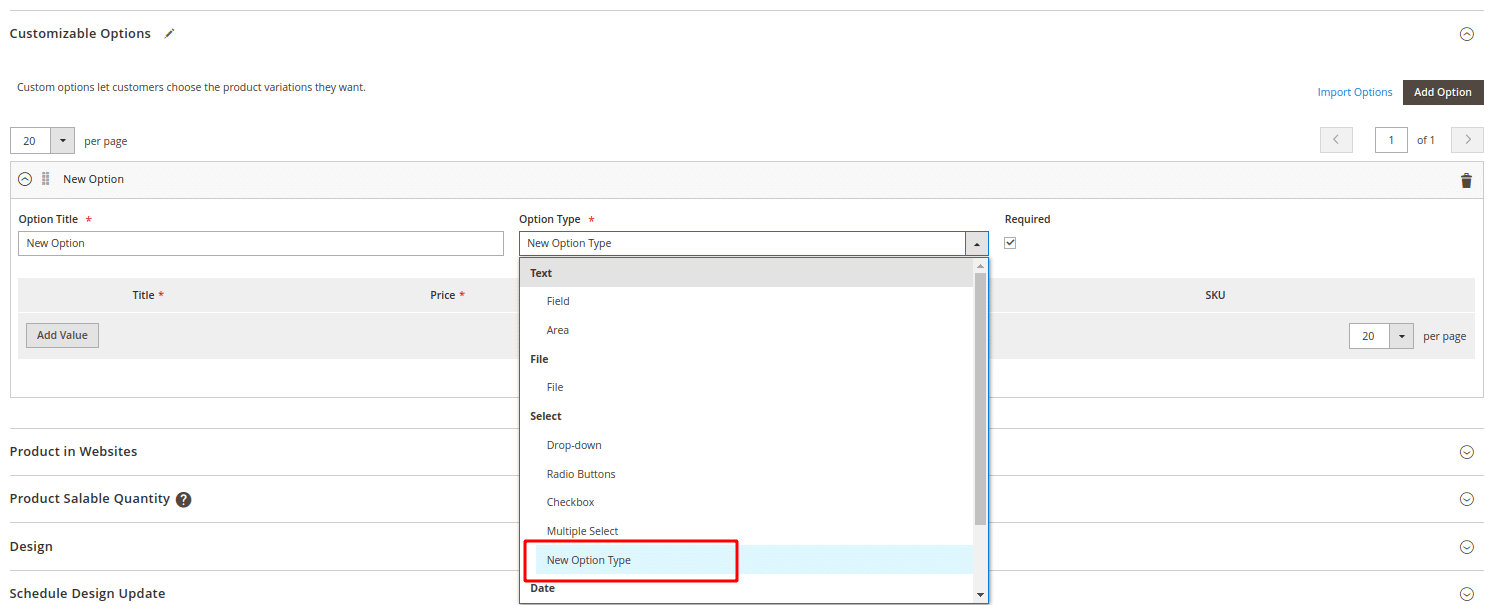1497x605 pixels.
Task: Uncheck the Required checkbox
Action: tap(1010, 242)
